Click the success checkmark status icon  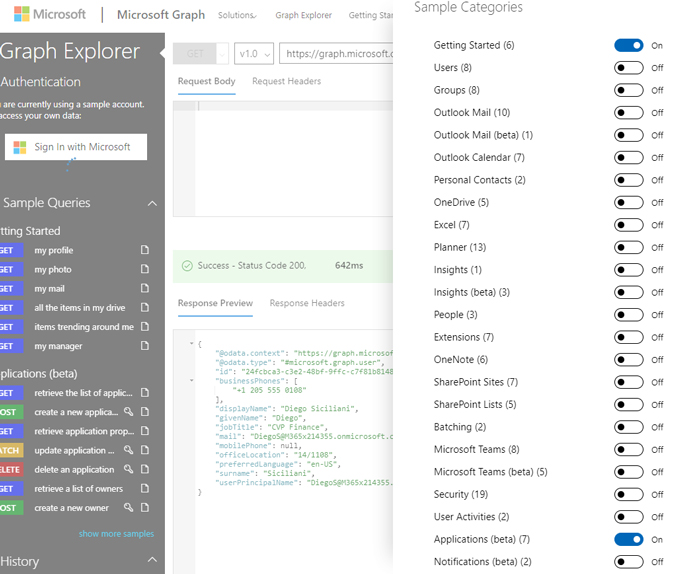pyautogui.click(x=187, y=266)
